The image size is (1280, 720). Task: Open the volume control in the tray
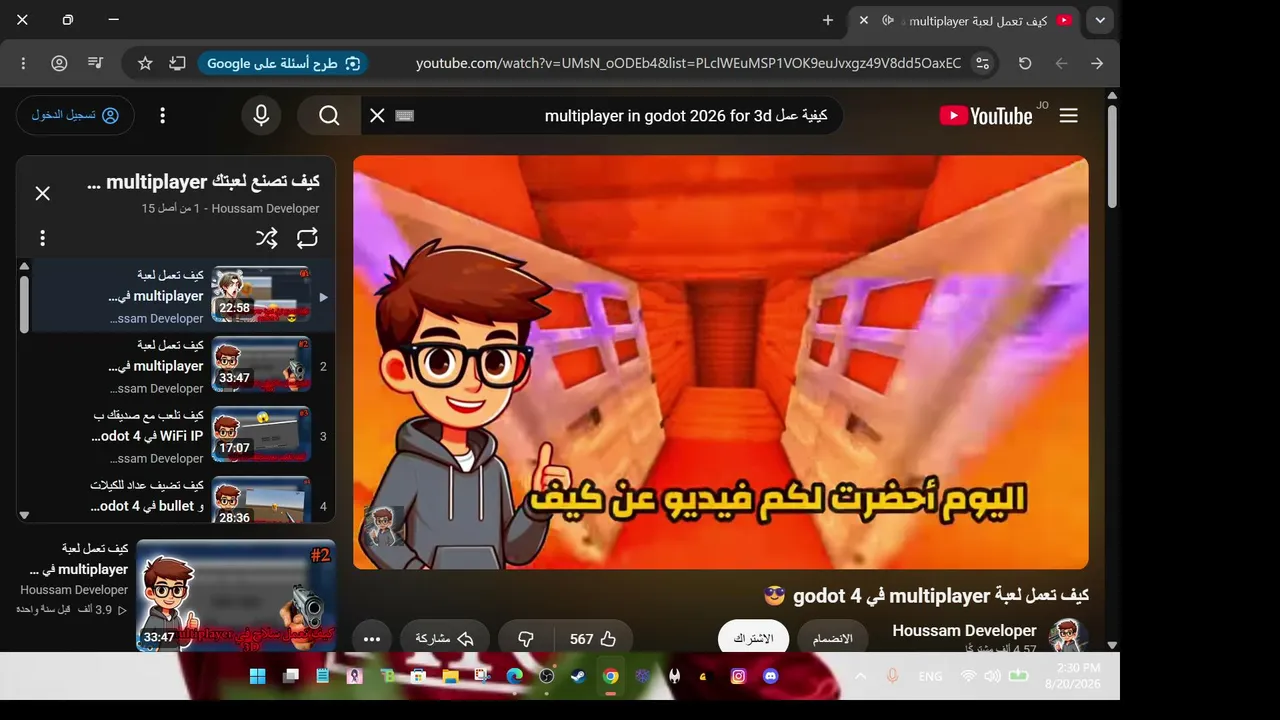[992, 676]
